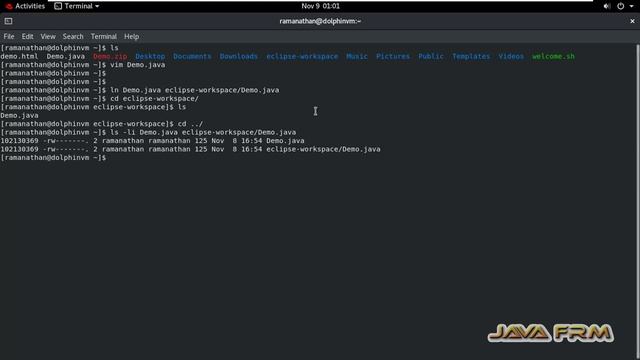This screenshot has height=360, width=640.
Task: Click the Downloads directory name
Action: point(239,56)
